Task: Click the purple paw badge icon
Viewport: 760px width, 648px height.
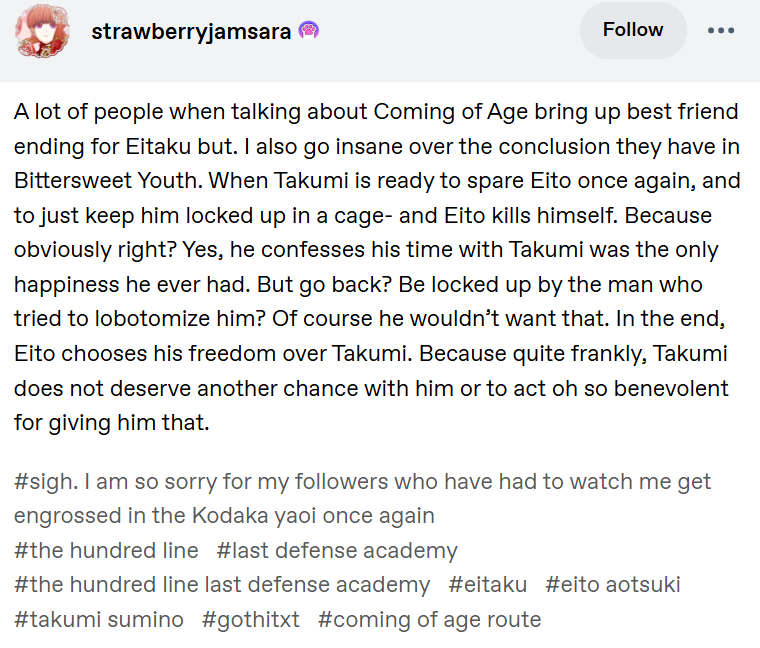Action: point(308,31)
